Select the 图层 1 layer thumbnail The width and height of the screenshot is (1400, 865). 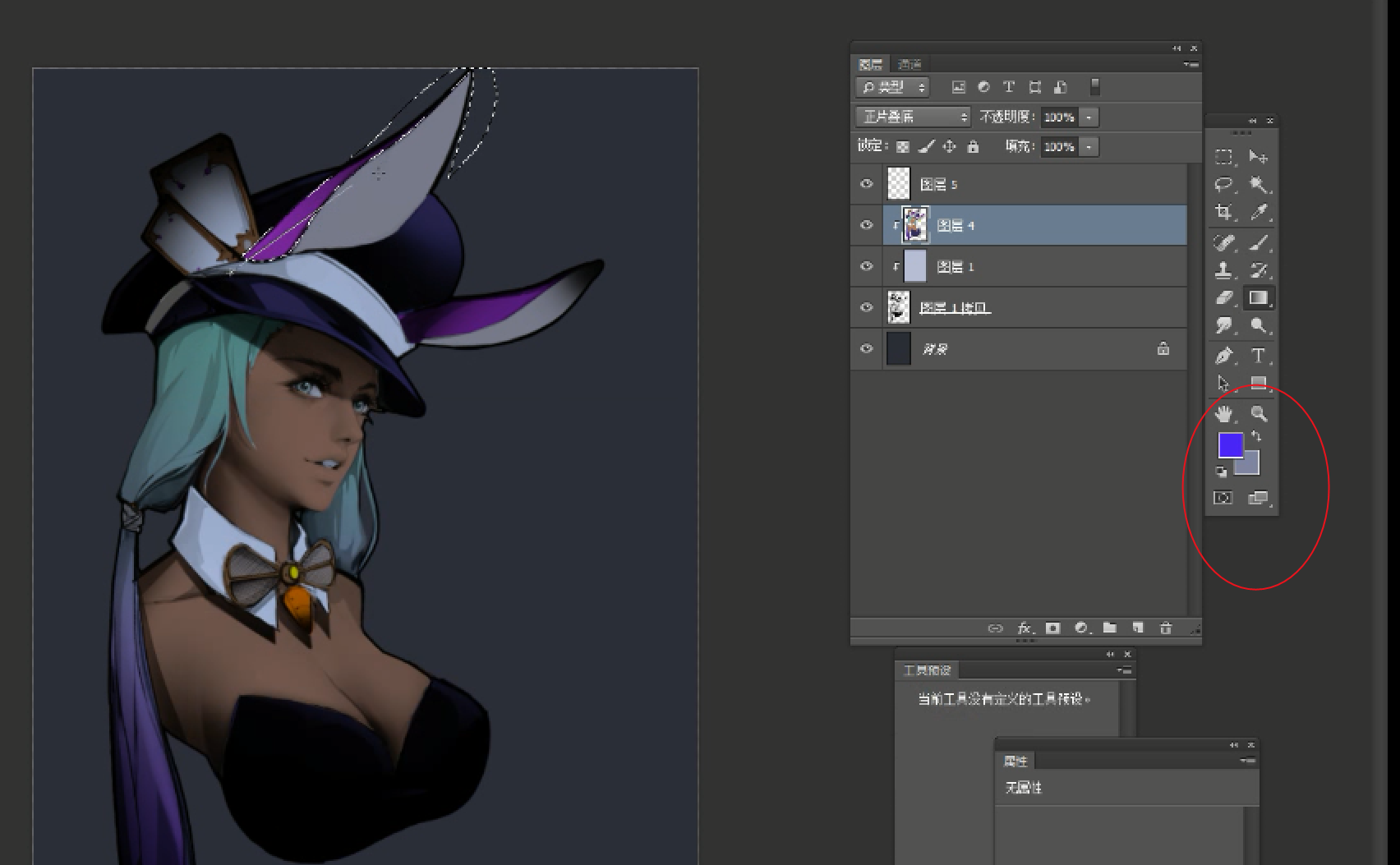914,266
